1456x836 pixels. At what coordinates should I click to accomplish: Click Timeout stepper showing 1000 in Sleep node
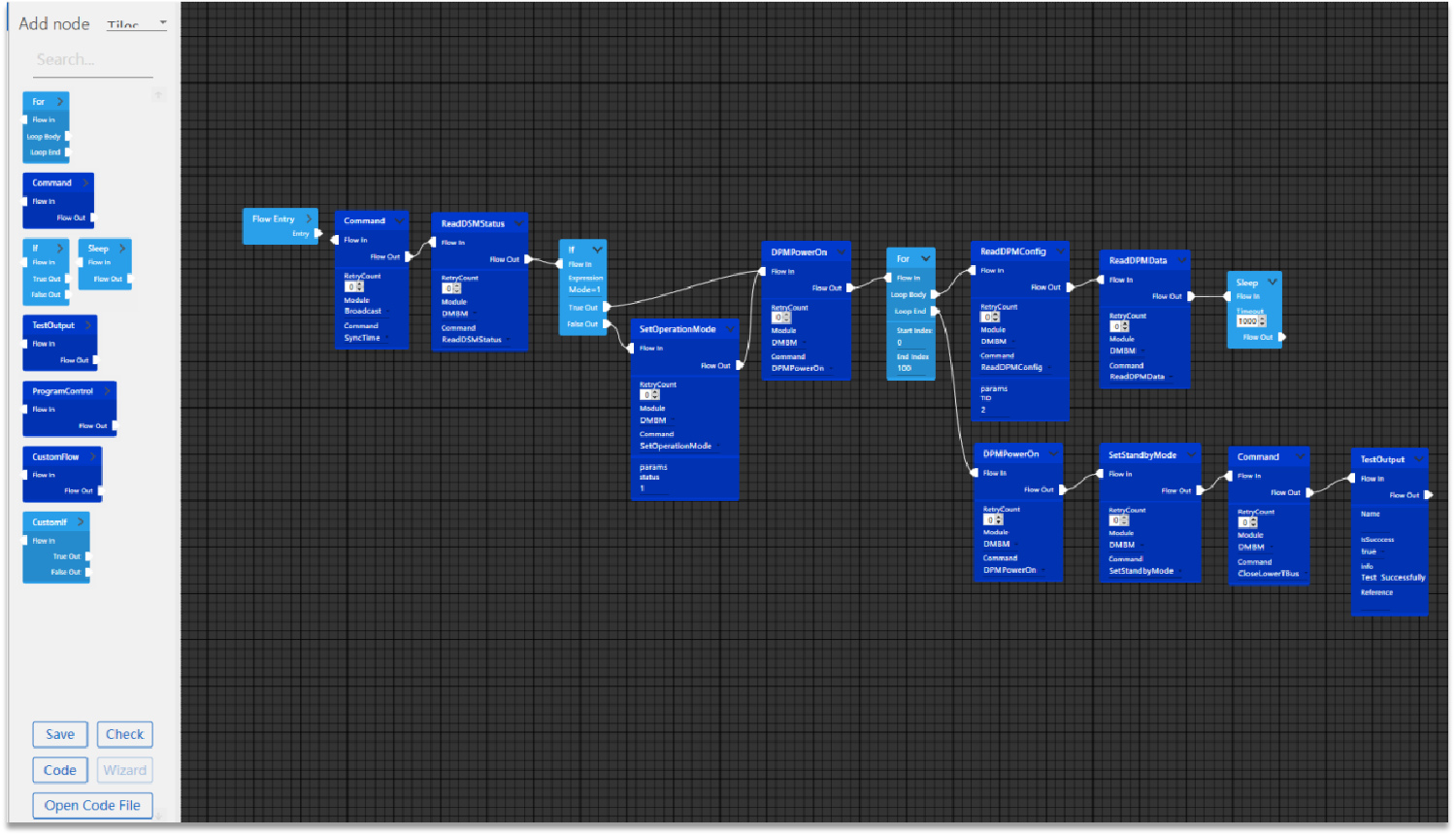pos(1251,320)
